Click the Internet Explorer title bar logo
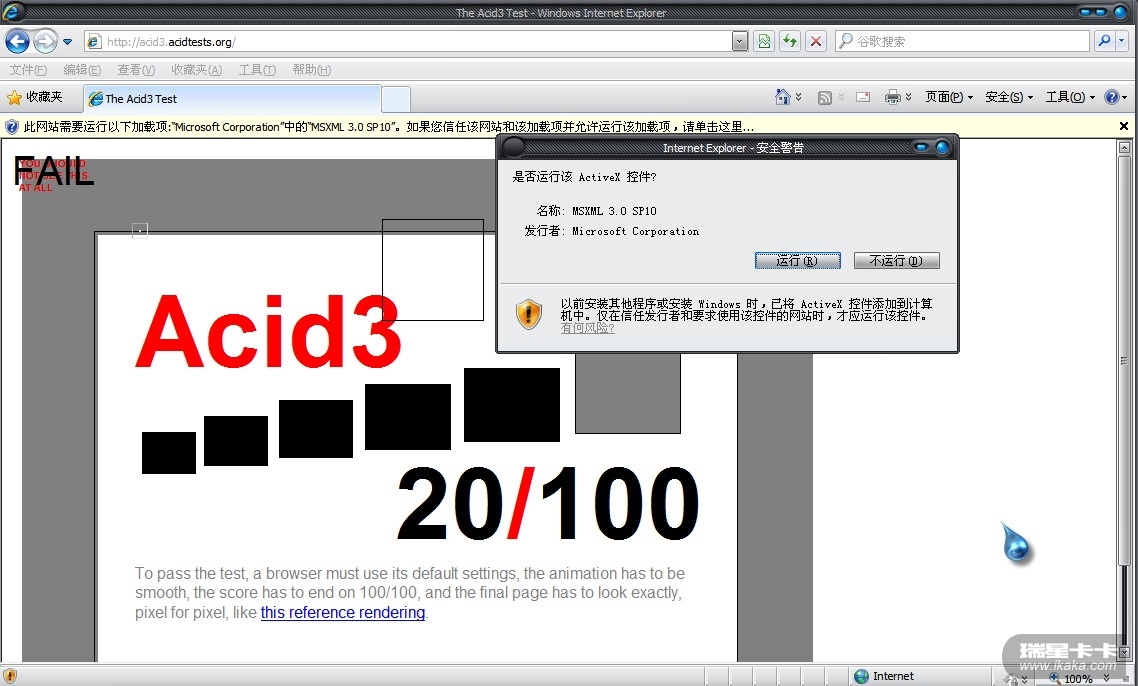 point(12,12)
